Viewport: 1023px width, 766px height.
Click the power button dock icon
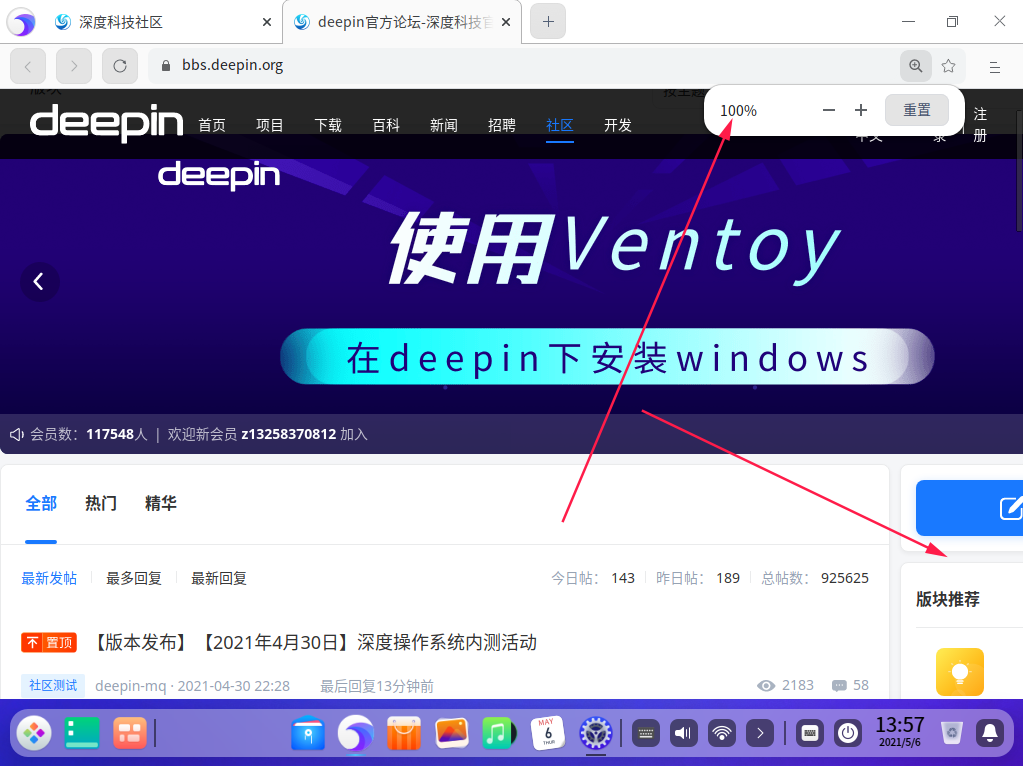[847, 733]
